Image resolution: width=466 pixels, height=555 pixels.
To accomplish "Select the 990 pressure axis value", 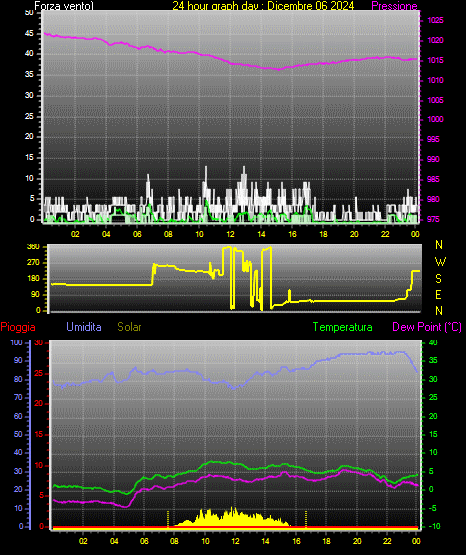I will pos(433,159).
